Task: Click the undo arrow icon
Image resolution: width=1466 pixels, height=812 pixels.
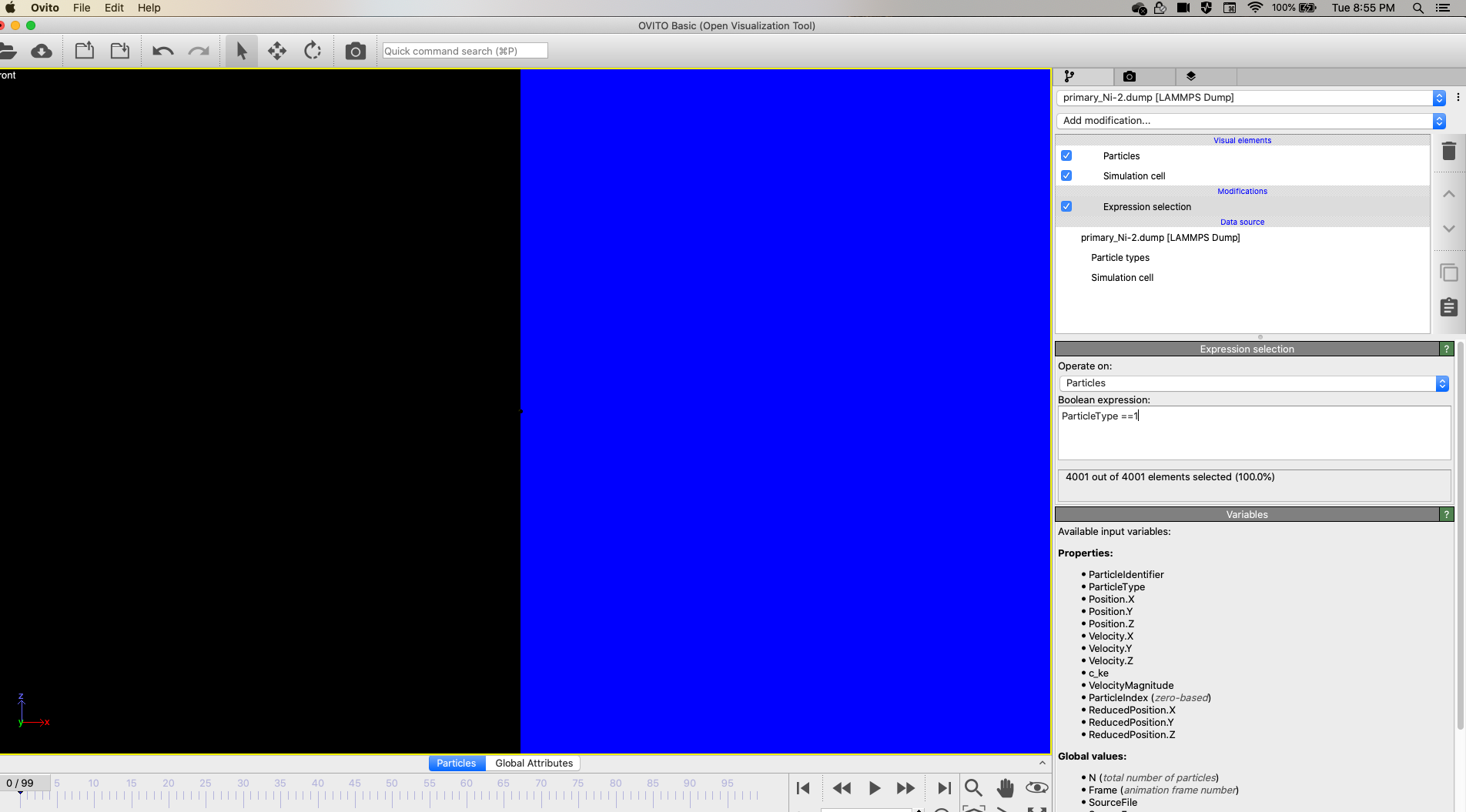Action: [162, 52]
